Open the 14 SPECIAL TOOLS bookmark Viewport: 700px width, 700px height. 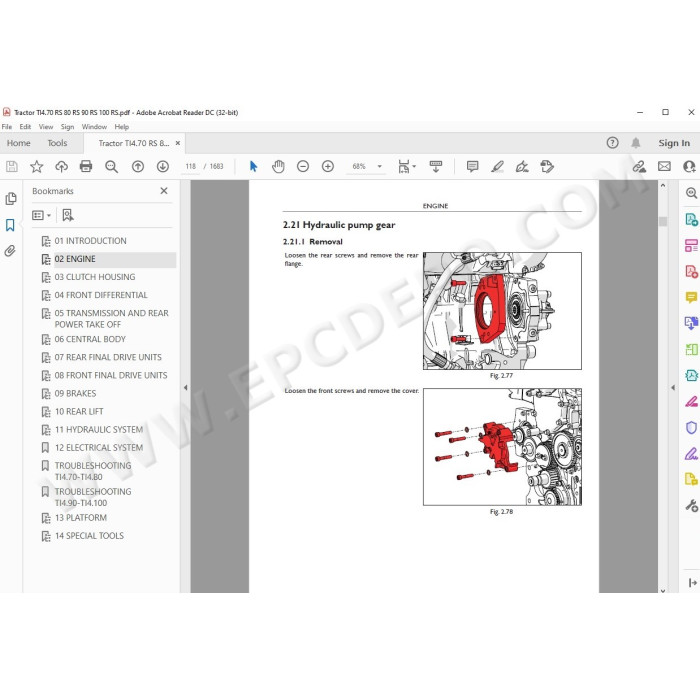point(89,536)
